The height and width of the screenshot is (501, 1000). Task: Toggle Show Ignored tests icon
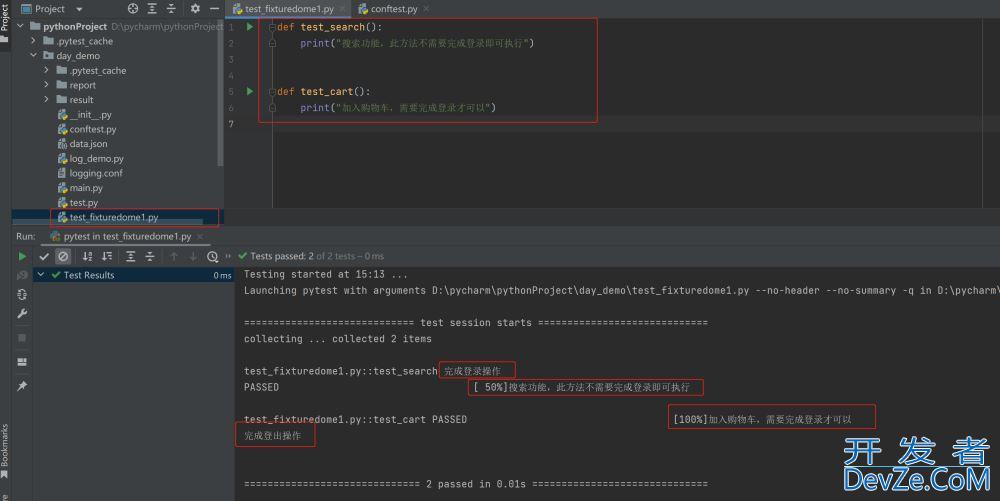tap(62, 256)
